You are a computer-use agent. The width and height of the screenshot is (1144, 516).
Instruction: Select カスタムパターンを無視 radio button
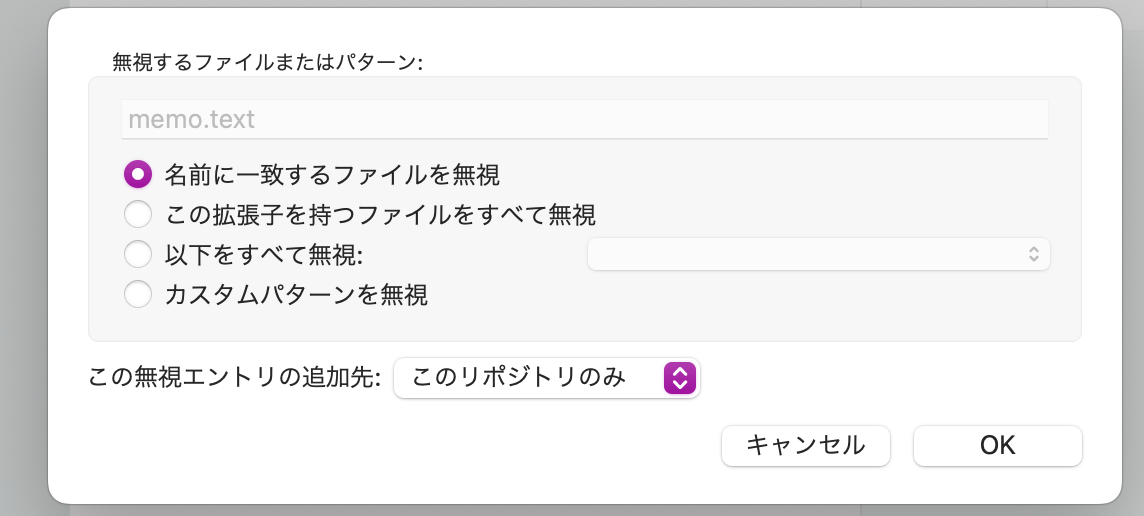[138, 295]
